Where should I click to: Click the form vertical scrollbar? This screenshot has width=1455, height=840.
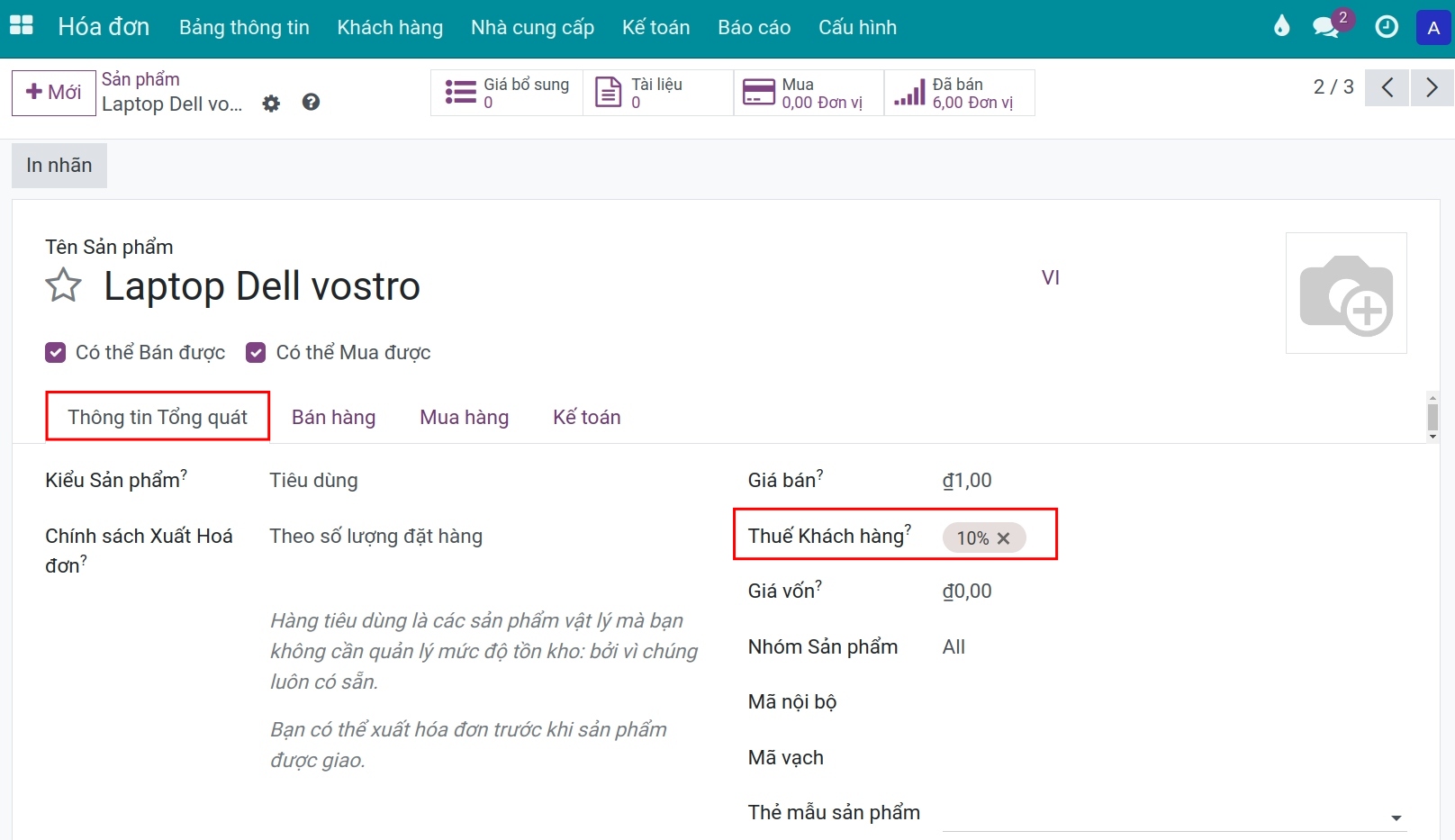1432,418
